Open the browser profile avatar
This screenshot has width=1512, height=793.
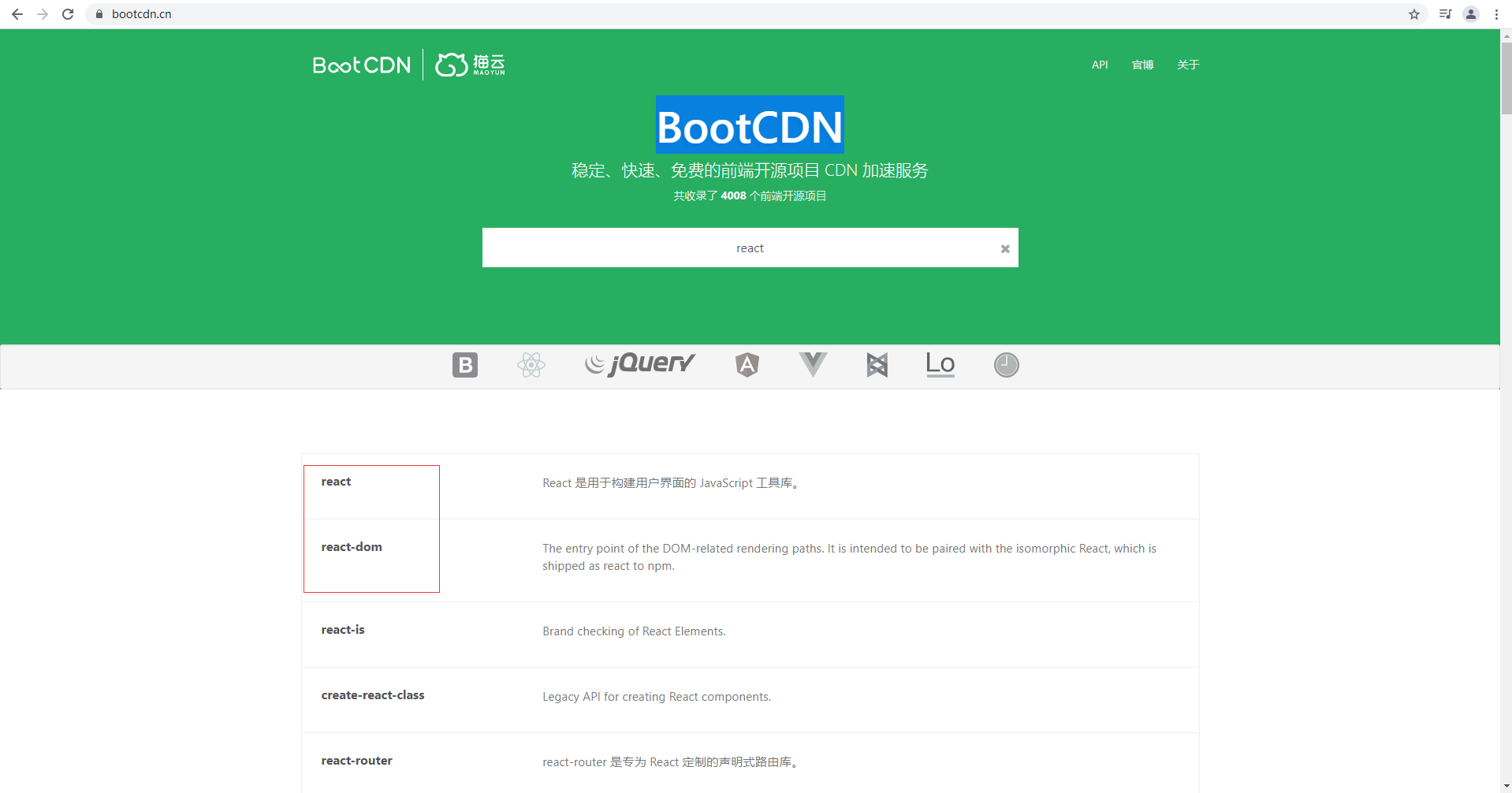tap(1471, 14)
